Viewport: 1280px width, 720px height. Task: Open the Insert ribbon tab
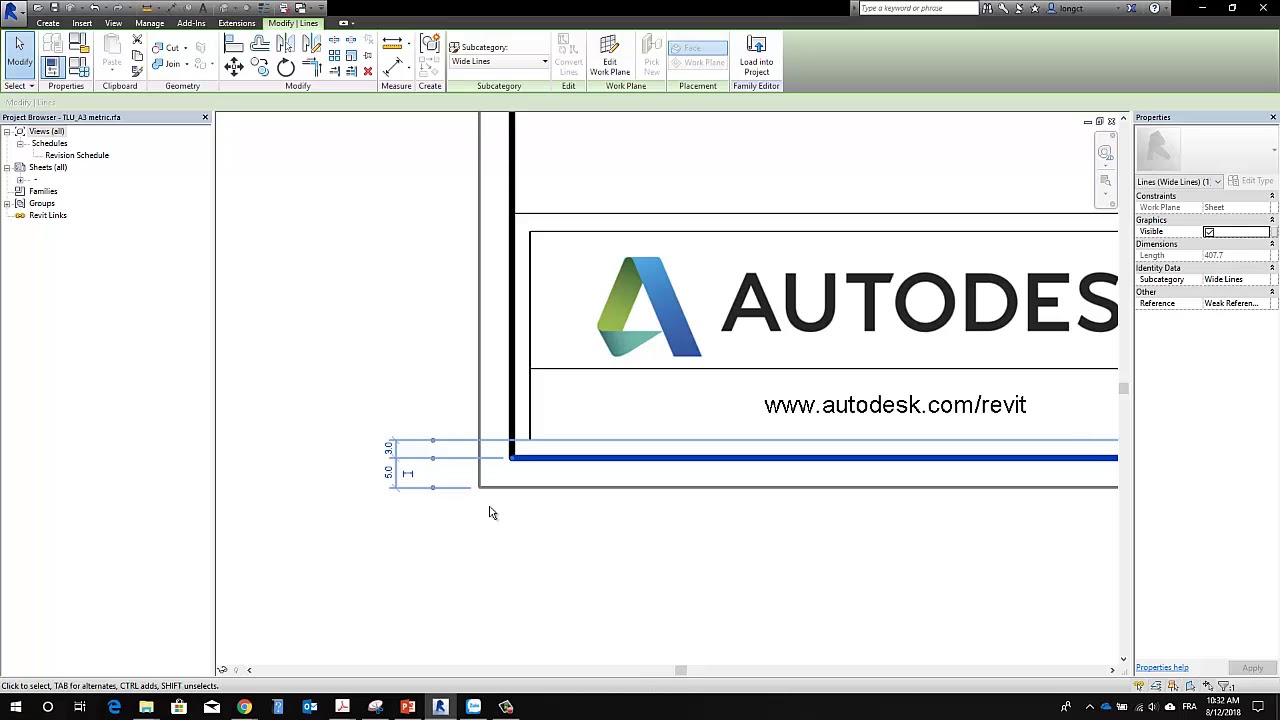(x=82, y=23)
